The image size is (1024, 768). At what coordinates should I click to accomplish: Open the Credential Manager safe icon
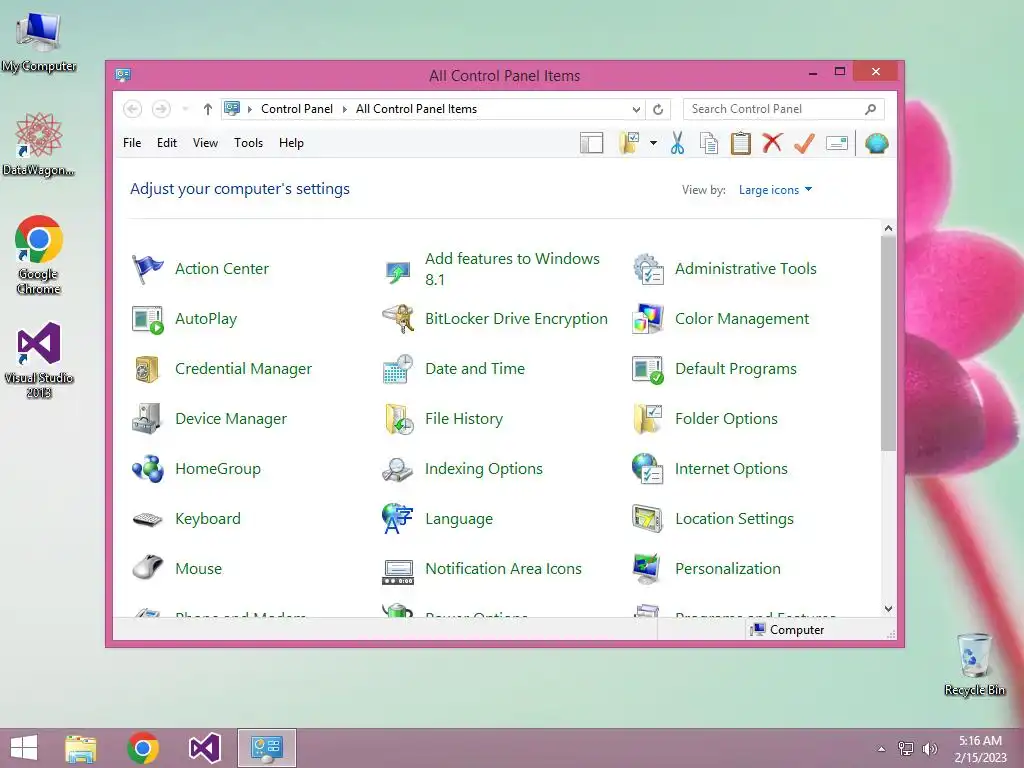pos(147,369)
